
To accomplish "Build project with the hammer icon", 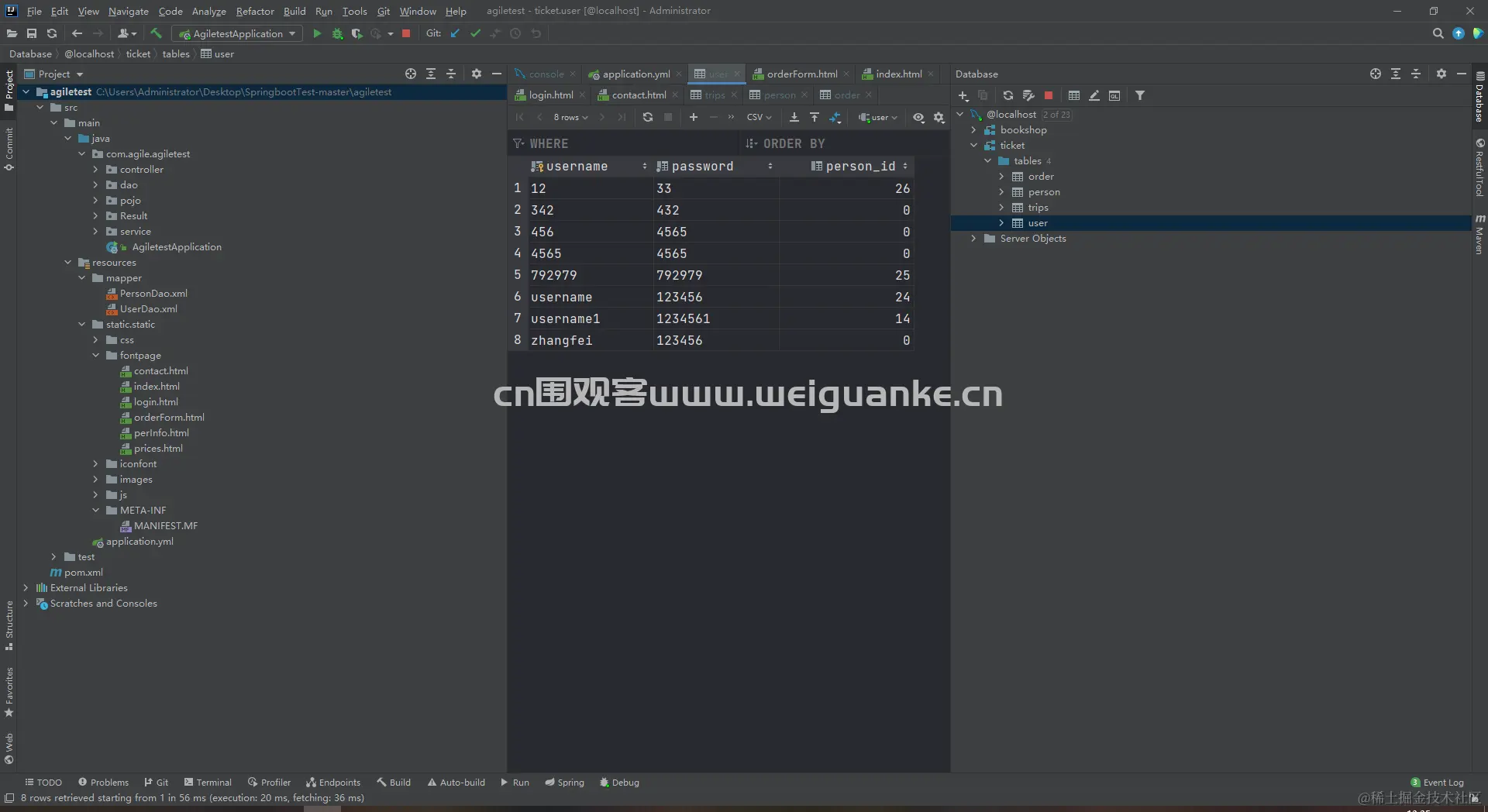I will tap(156, 33).
